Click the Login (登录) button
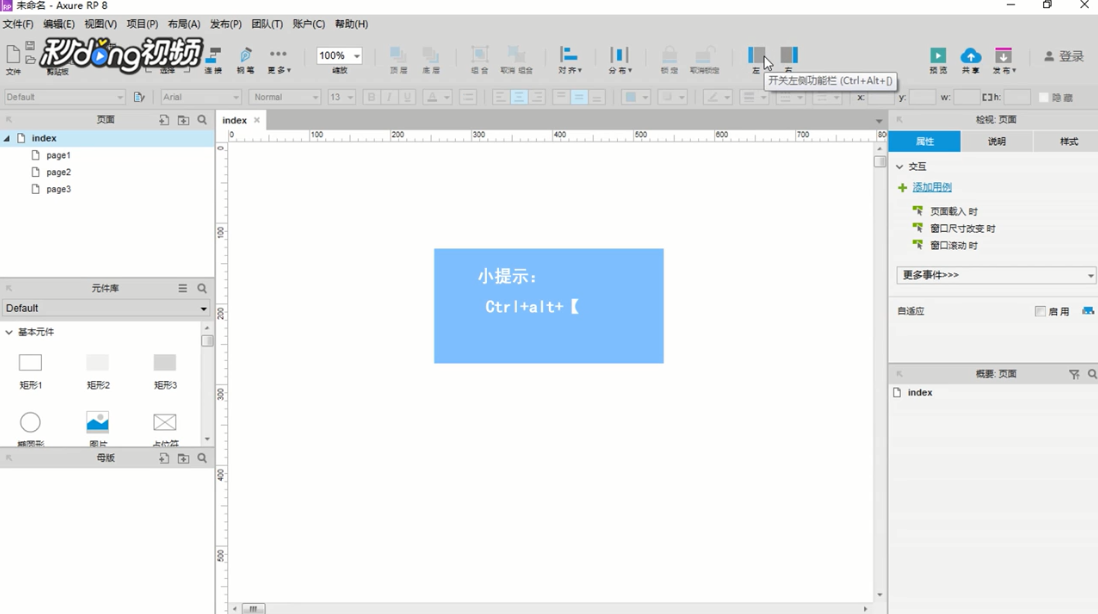The width and height of the screenshot is (1098, 614). click(1064, 56)
